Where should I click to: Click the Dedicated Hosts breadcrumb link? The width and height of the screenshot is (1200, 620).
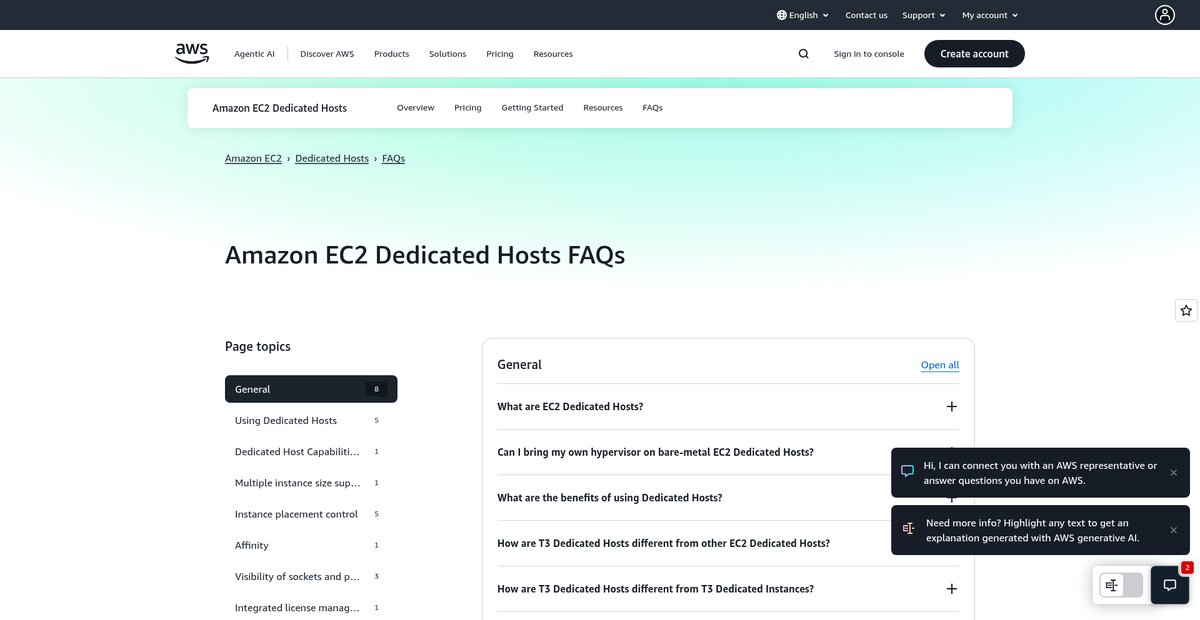pyautogui.click(x=332, y=159)
